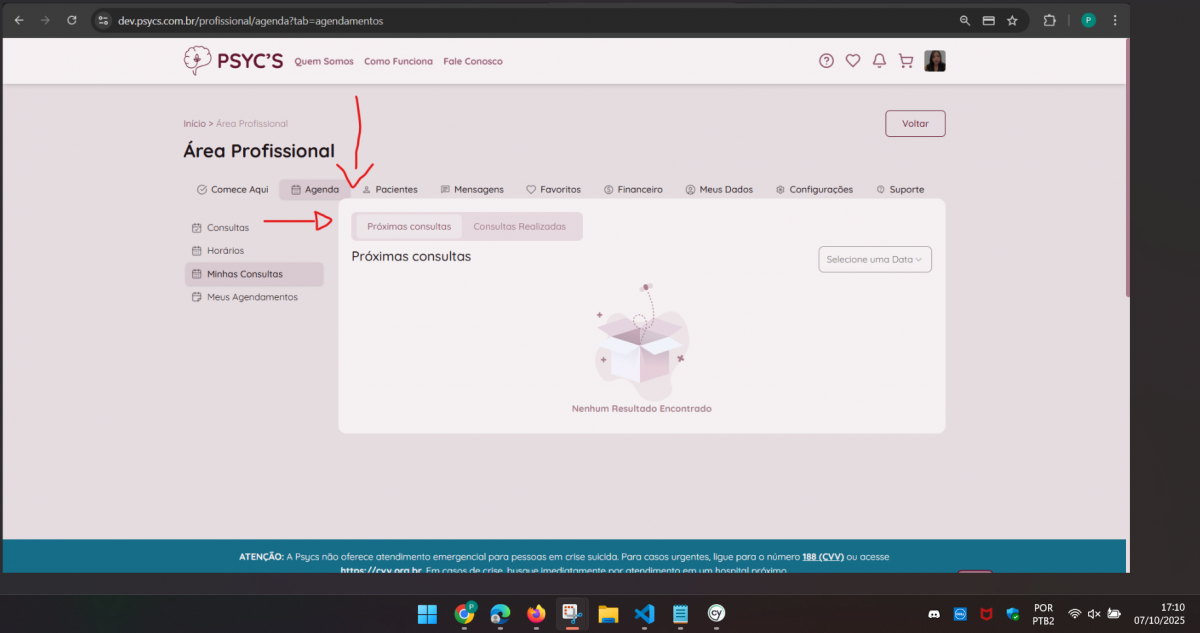The image size is (1200, 633).
Task: Click the Voltar button
Action: coord(915,124)
